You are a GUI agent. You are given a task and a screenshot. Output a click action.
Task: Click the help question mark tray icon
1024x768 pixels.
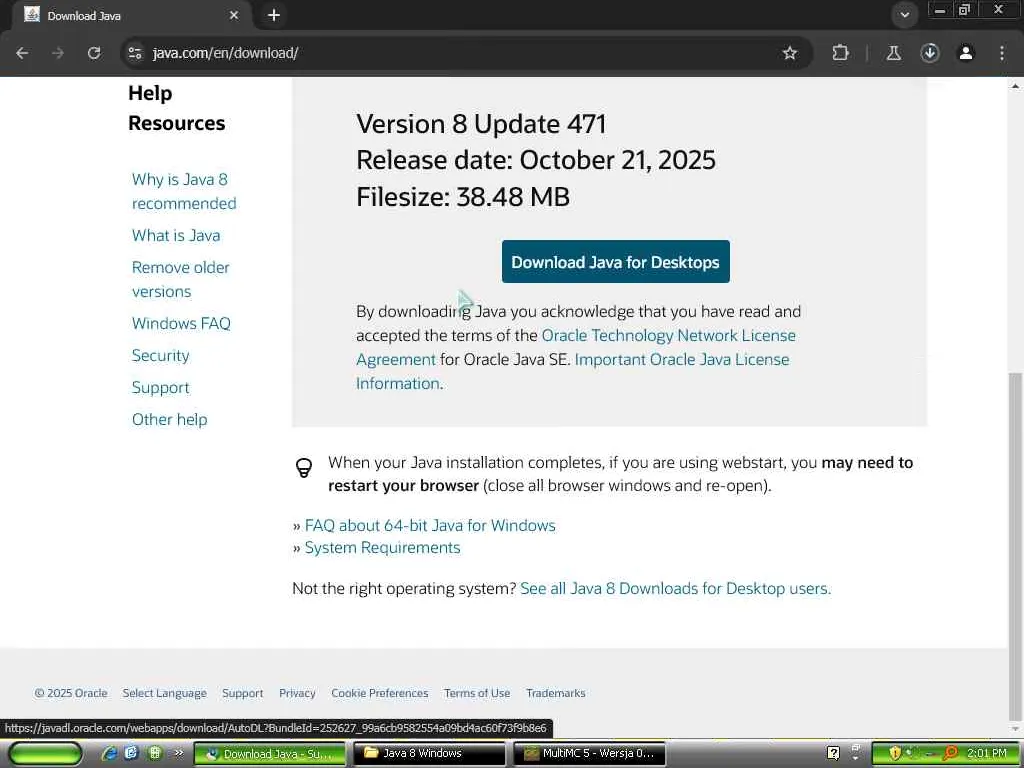click(x=833, y=753)
